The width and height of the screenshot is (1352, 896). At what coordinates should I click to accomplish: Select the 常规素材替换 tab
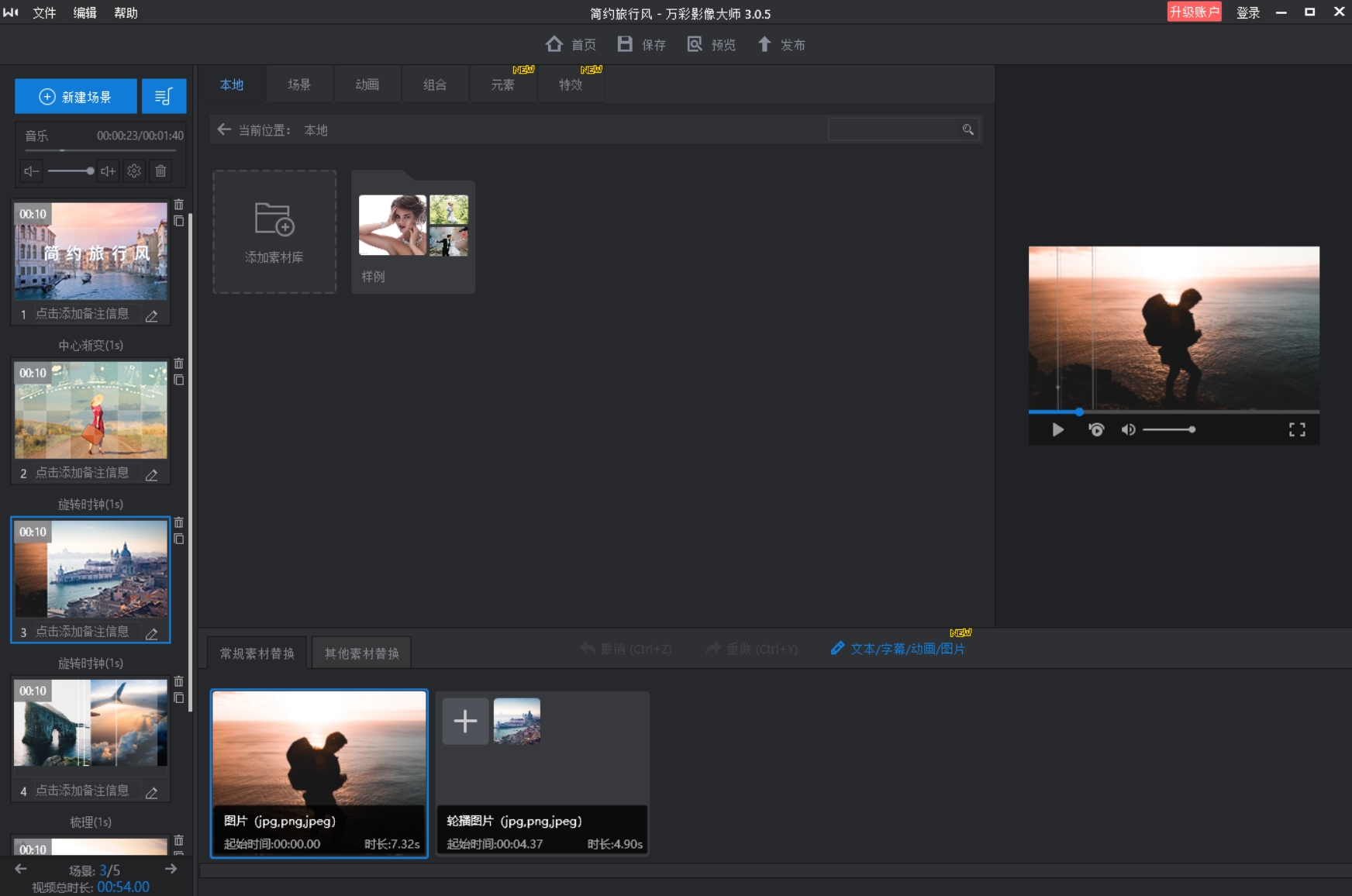[257, 653]
